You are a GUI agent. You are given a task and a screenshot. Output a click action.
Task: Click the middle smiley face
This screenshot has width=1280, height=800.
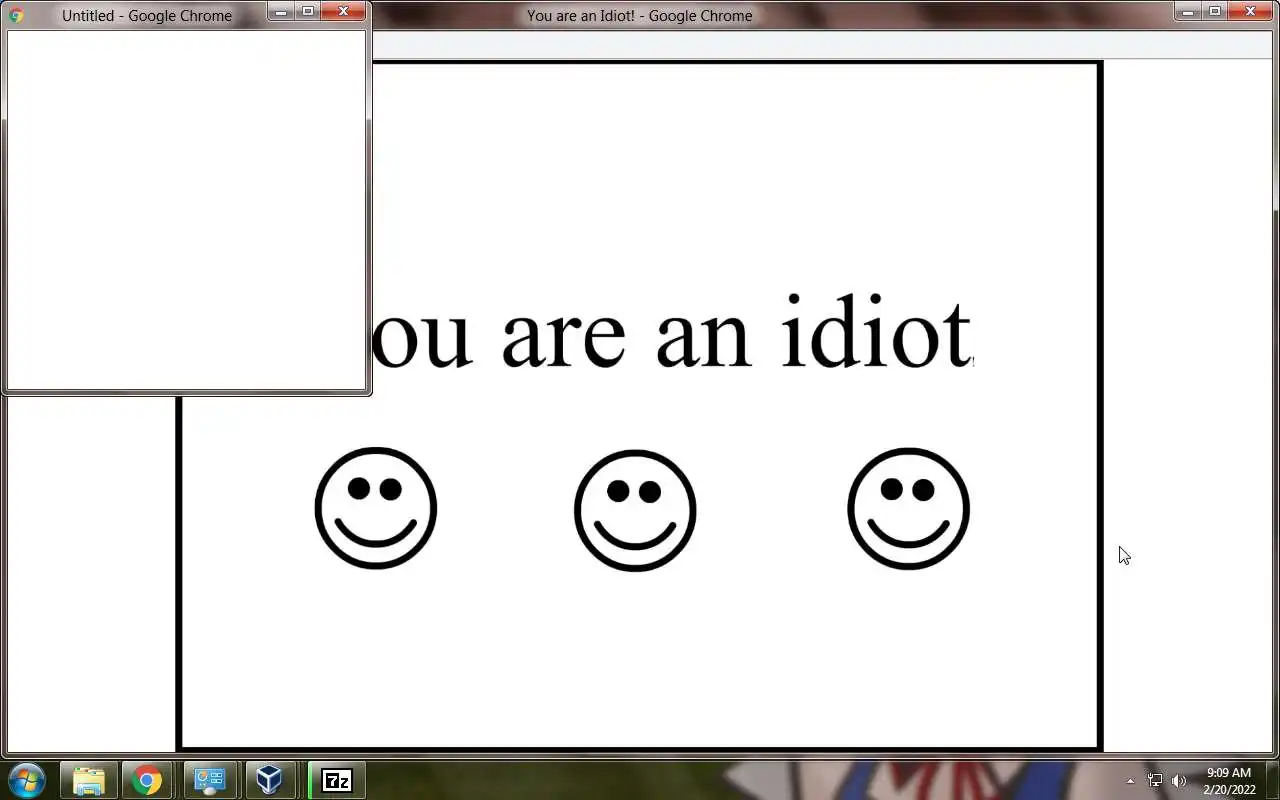click(635, 510)
